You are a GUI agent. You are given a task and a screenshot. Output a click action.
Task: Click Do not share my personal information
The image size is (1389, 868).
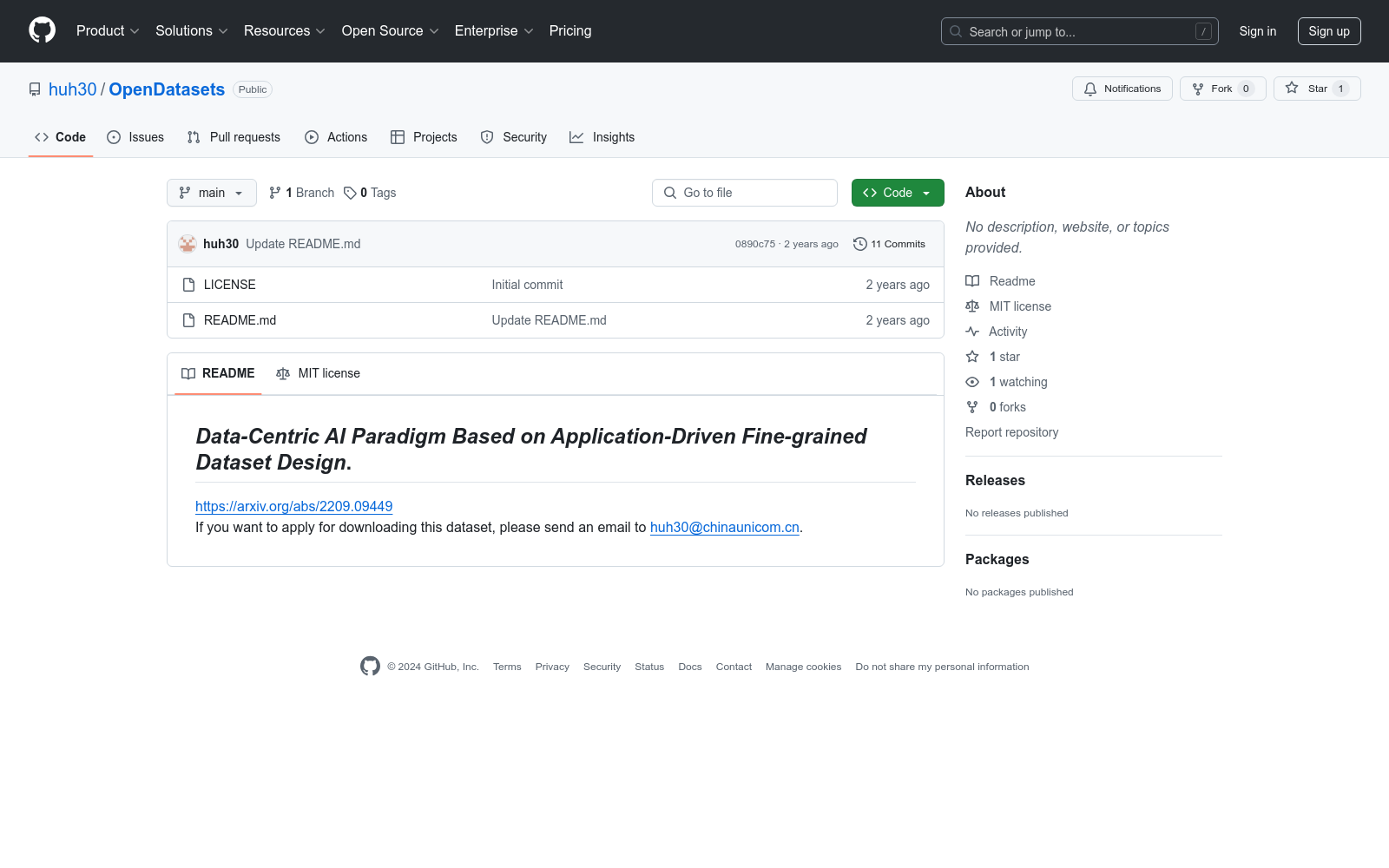[942, 667]
